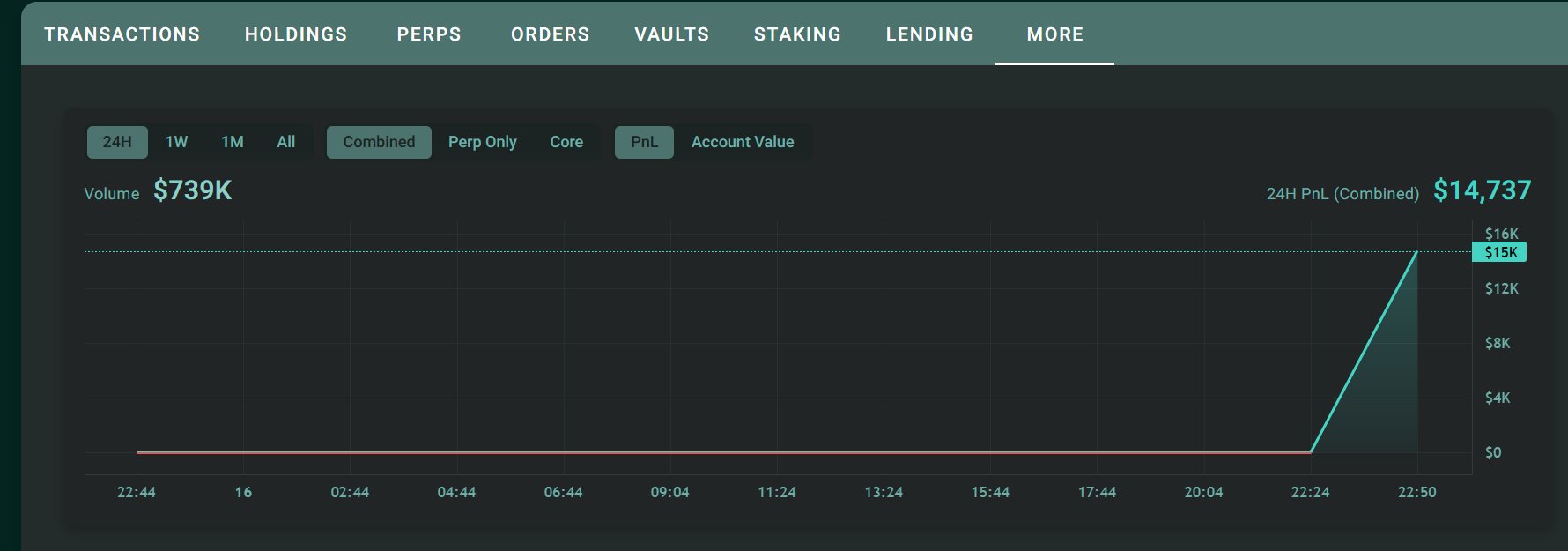
Task: Click the 24H PnL (Combined) label
Action: tap(1342, 194)
